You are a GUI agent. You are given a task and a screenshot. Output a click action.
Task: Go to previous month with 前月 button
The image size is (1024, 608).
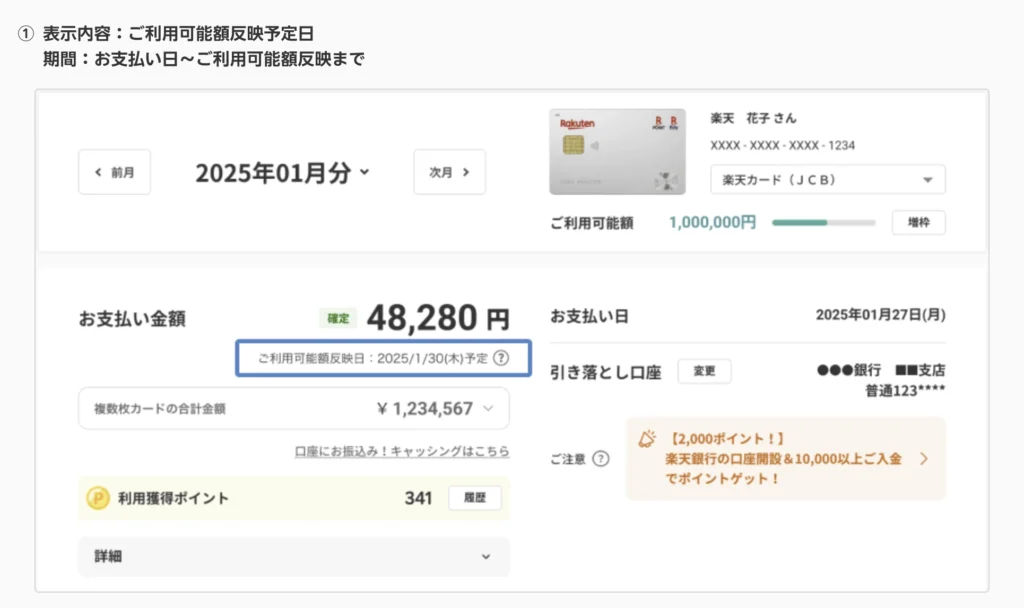point(114,172)
